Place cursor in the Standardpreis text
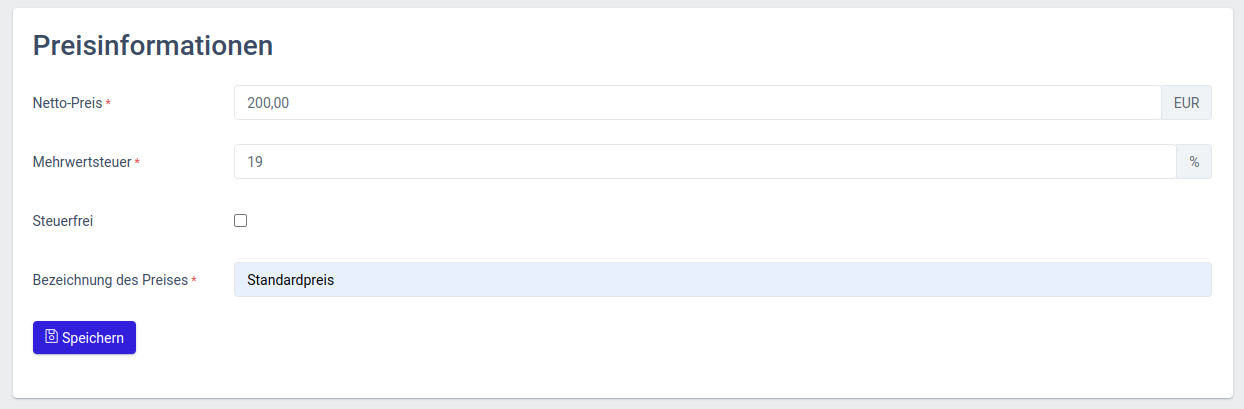Screen dimensions: 1244x409 (290, 280)
